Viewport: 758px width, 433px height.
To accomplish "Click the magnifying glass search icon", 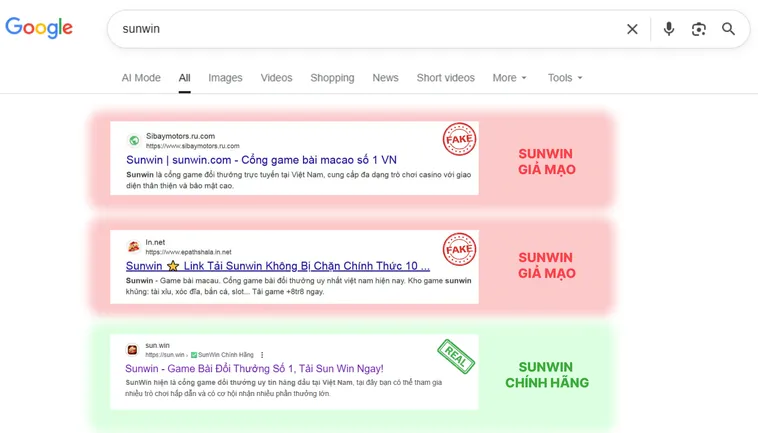I will [728, 29].
